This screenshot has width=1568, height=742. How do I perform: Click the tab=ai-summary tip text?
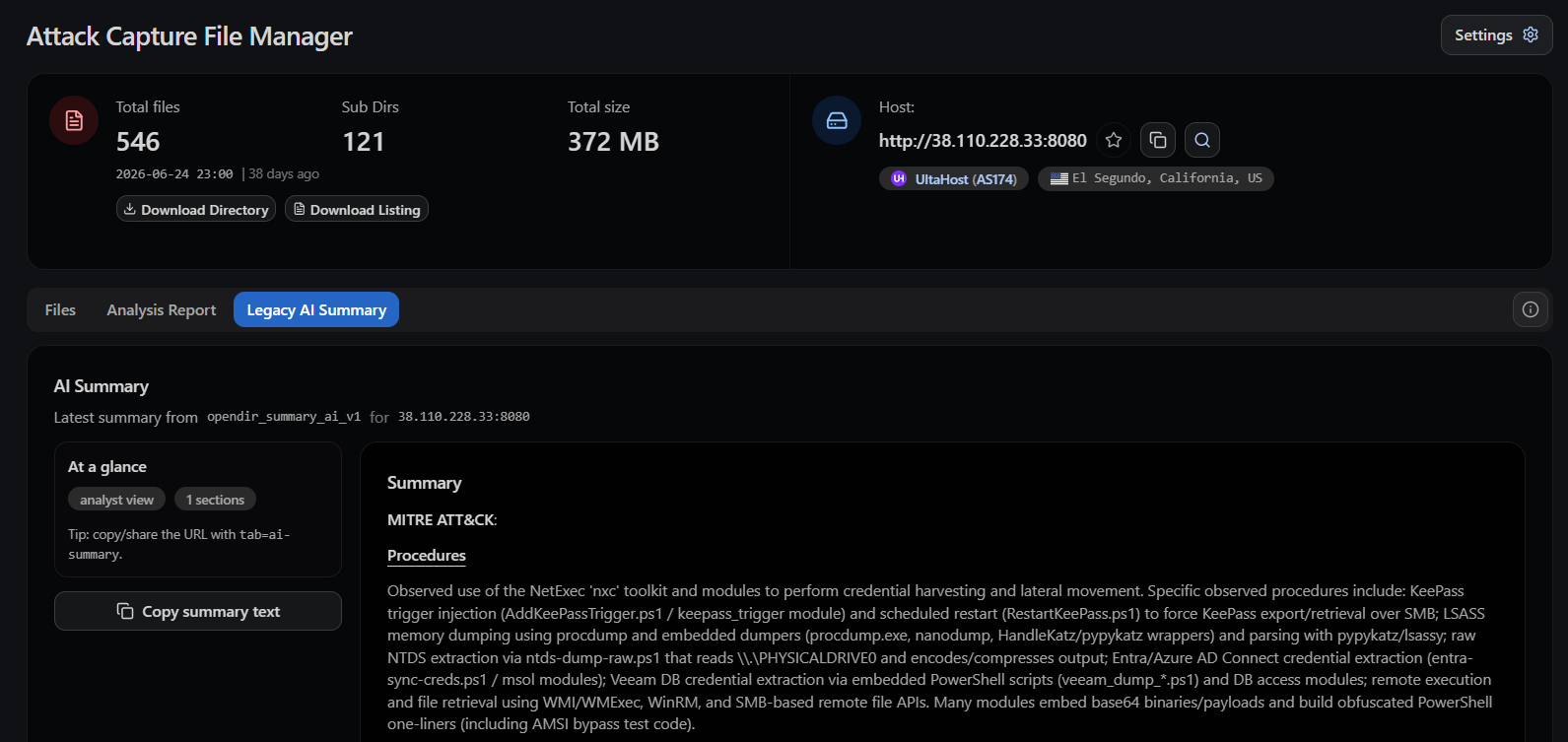coord(178,544)
